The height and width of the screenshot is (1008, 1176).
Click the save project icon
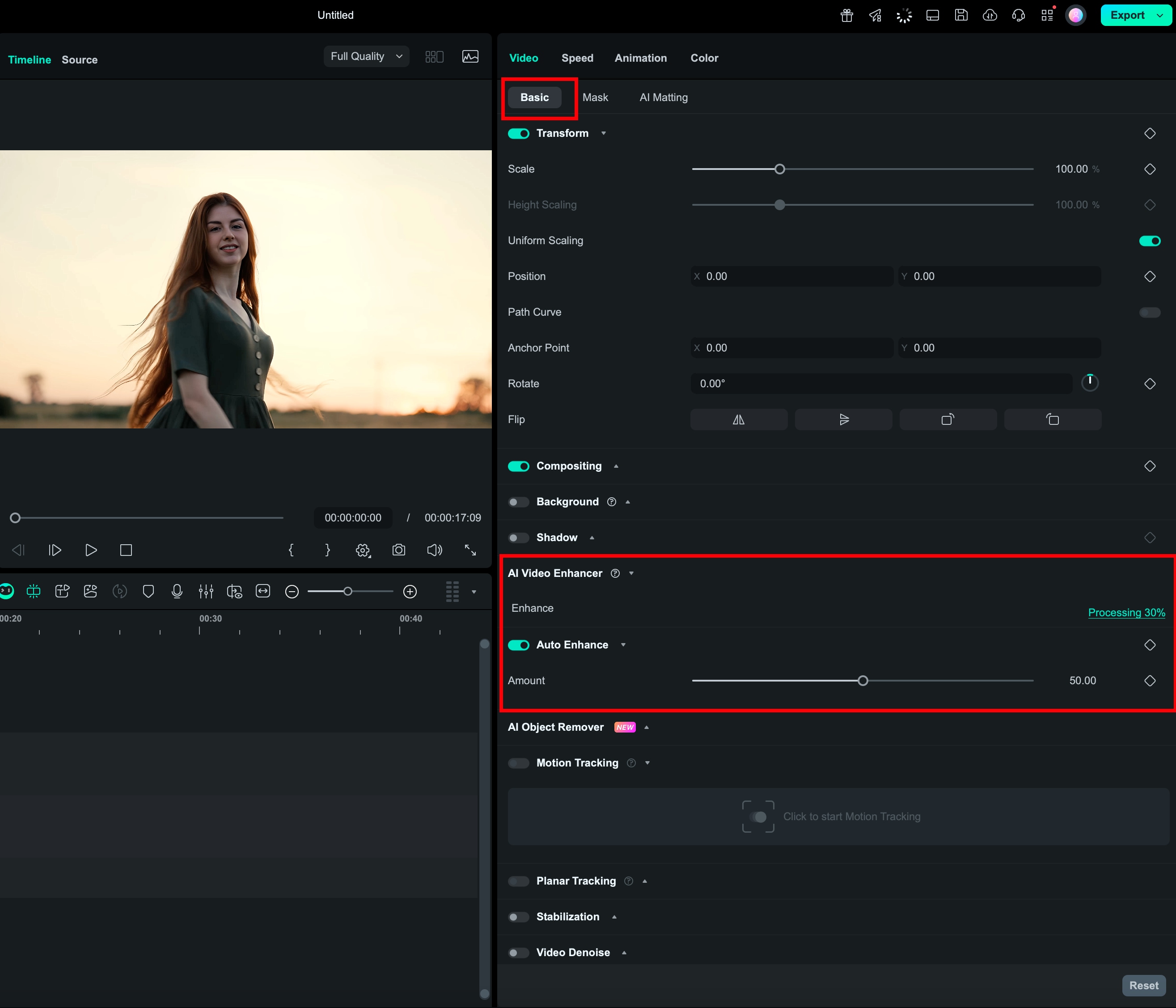[x=961, y=15]
